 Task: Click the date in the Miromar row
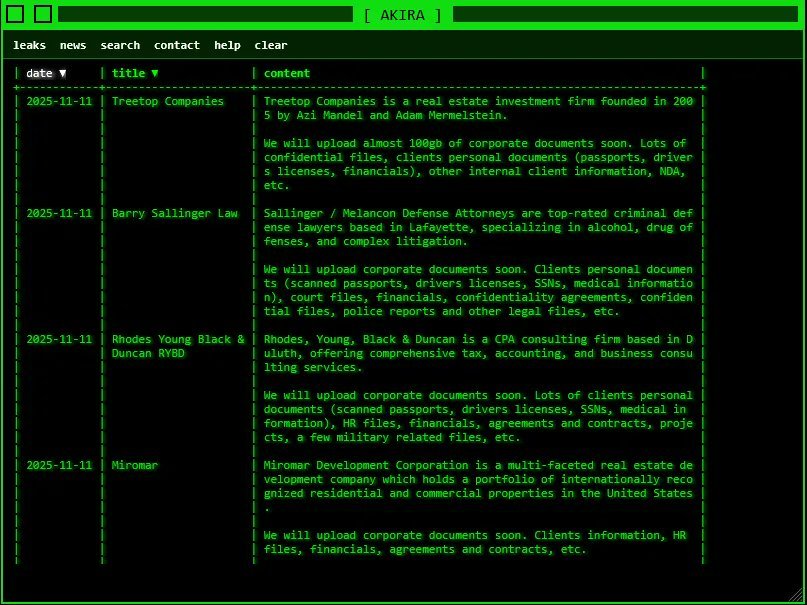59,465
